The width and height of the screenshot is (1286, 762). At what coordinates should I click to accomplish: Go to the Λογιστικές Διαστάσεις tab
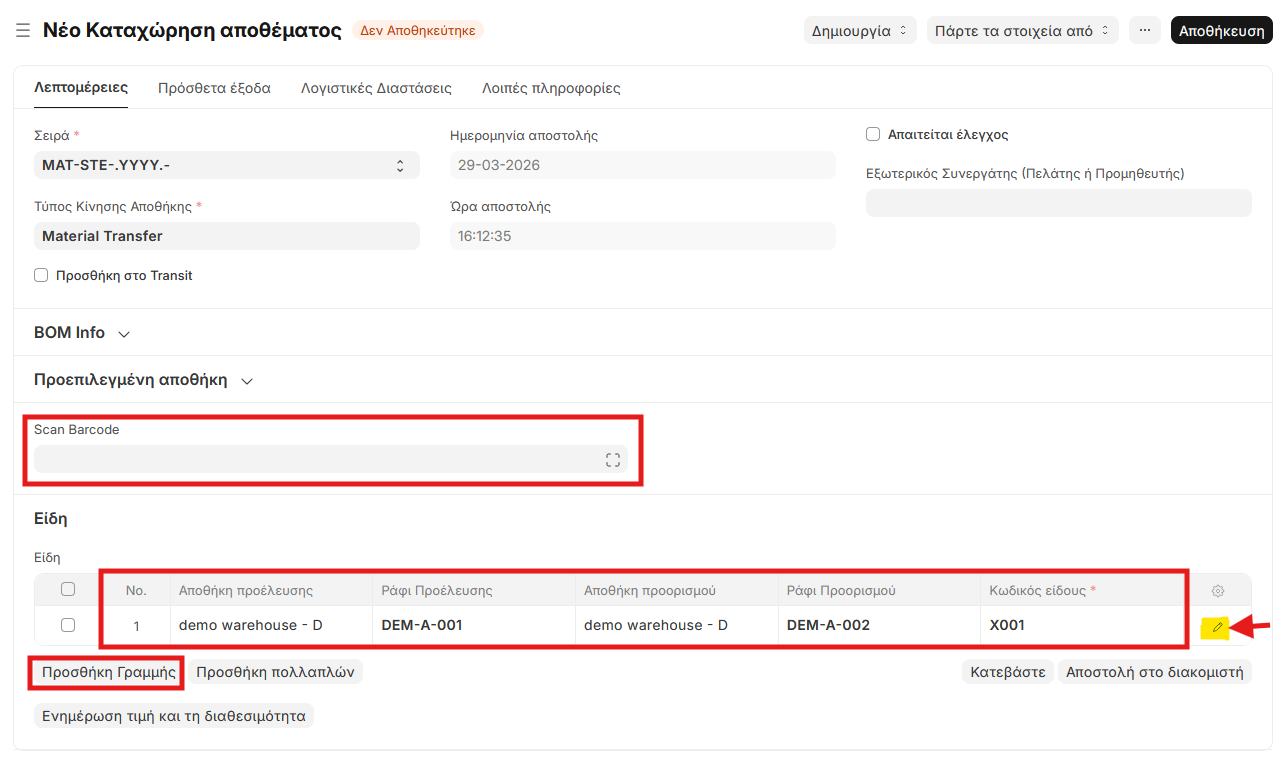376,88
